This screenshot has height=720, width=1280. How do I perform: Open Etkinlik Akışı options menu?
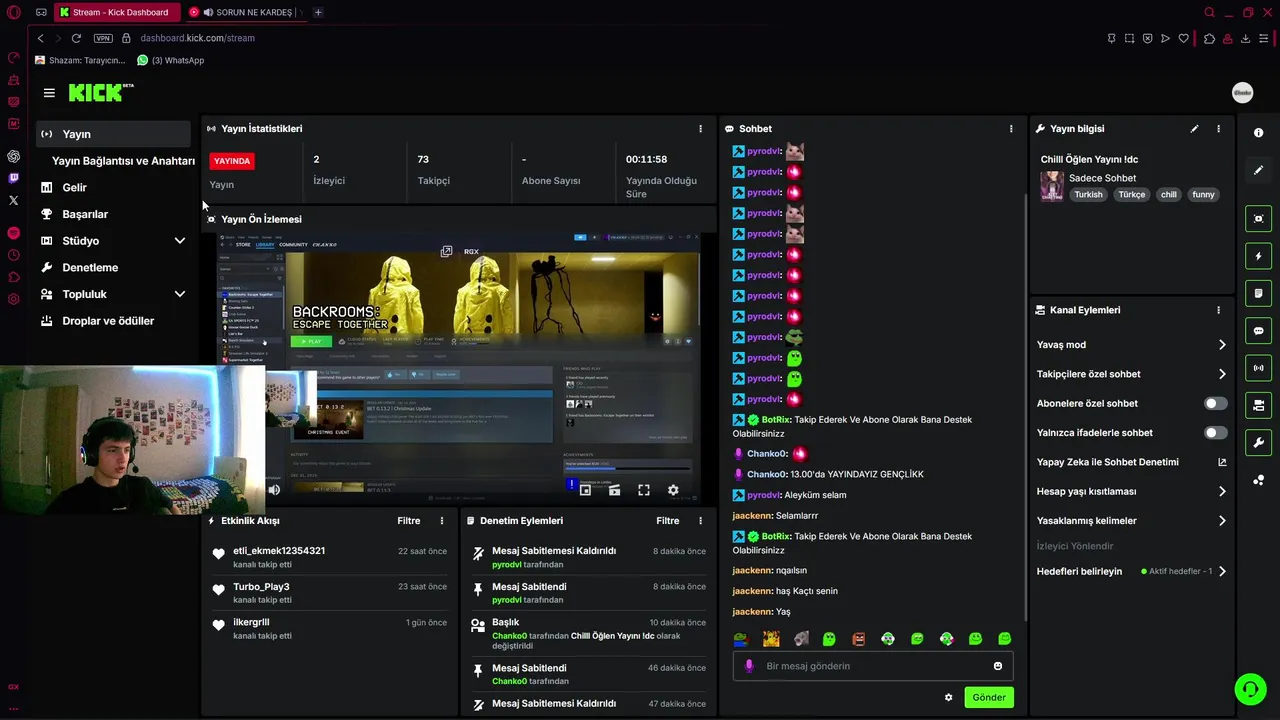tap(442, 521)
